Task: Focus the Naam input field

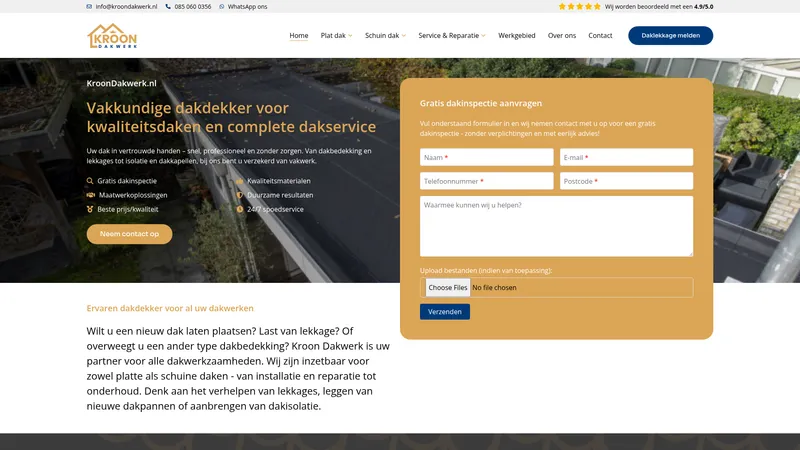Action: pos(487,157)
